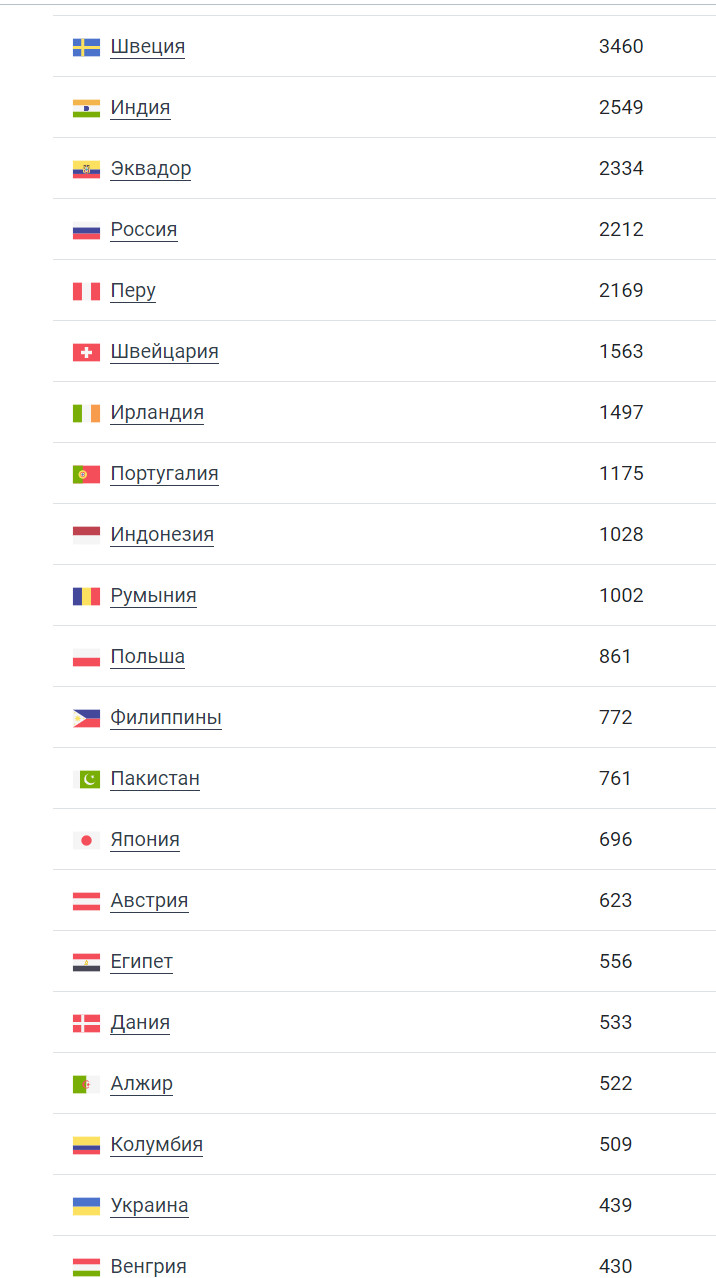Follow the Индонезия link
Viewport: 716px width, 1278px height.
[162, 535]
